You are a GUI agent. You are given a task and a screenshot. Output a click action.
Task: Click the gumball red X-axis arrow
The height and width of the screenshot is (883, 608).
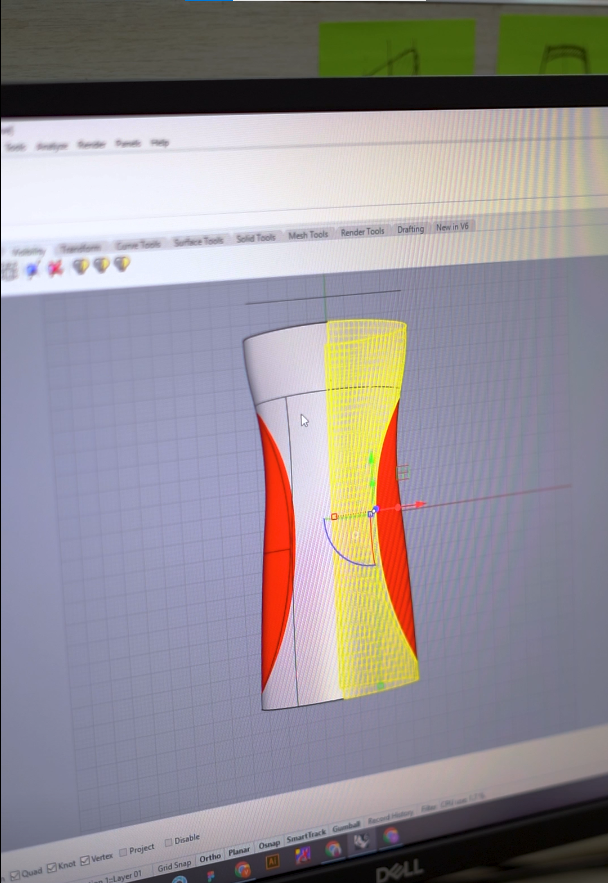pos(419,505)
